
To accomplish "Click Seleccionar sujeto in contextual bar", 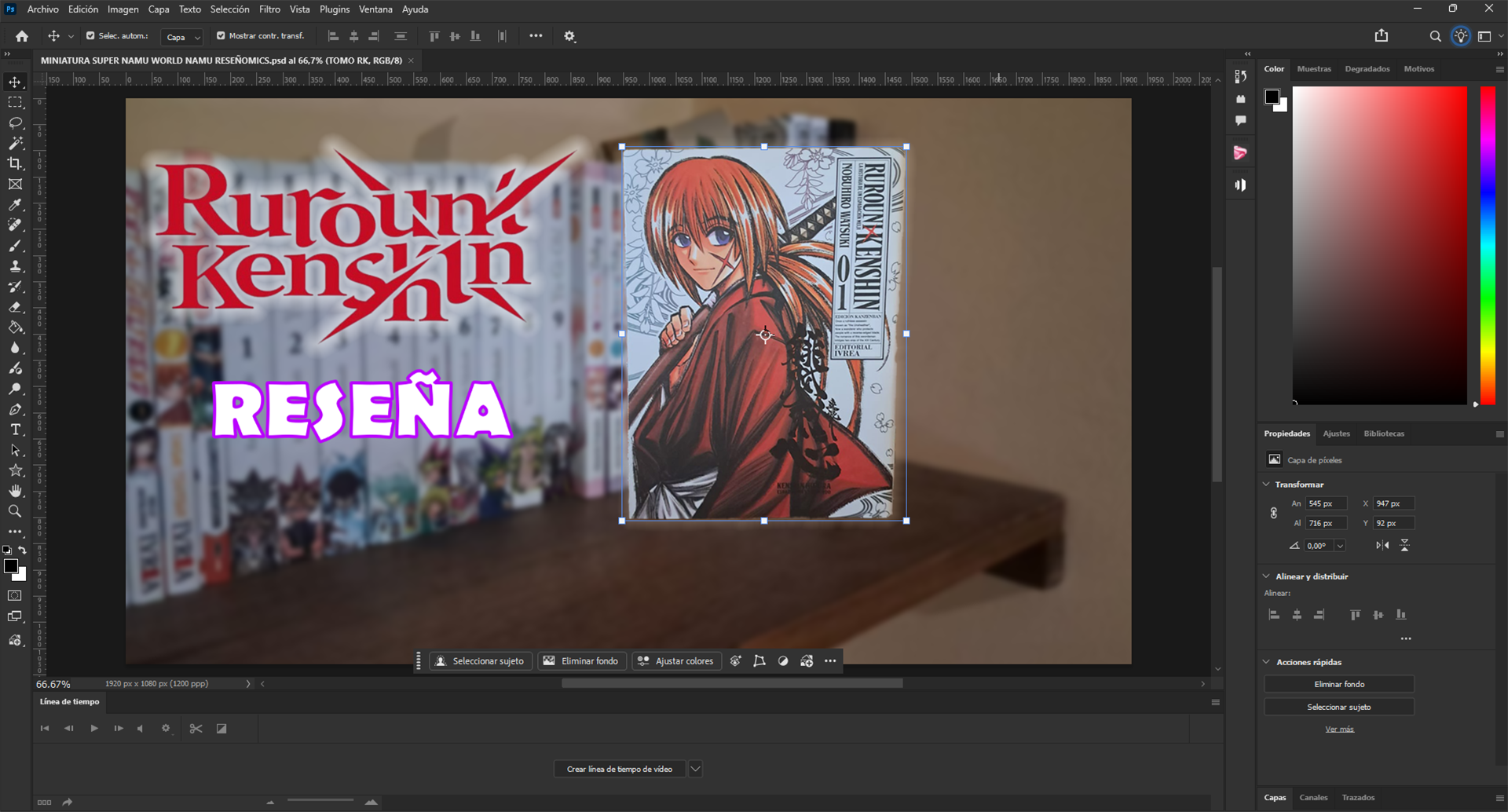I will [481, 661].
